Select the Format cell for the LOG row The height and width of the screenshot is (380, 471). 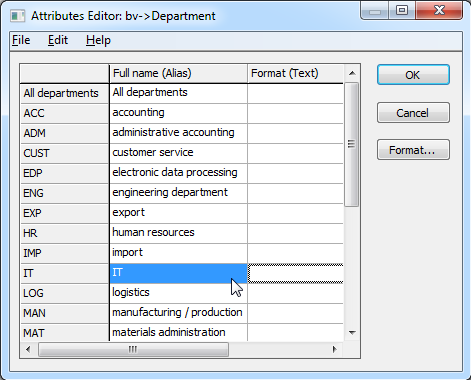295,293
